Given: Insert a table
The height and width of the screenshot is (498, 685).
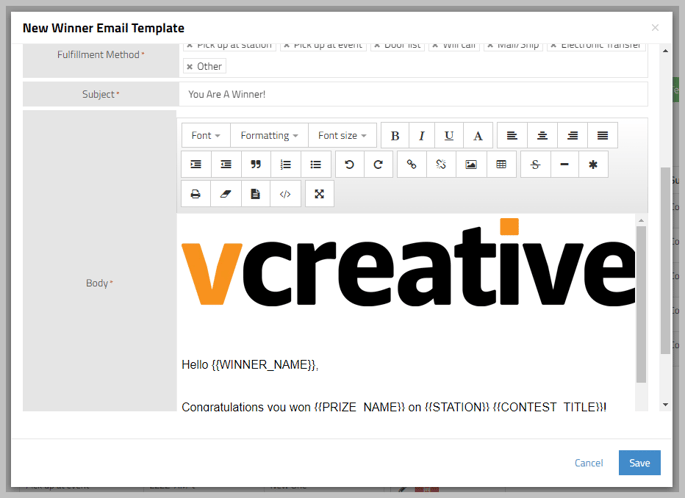Looking at the screenshot, I should (x=501, y=164).
